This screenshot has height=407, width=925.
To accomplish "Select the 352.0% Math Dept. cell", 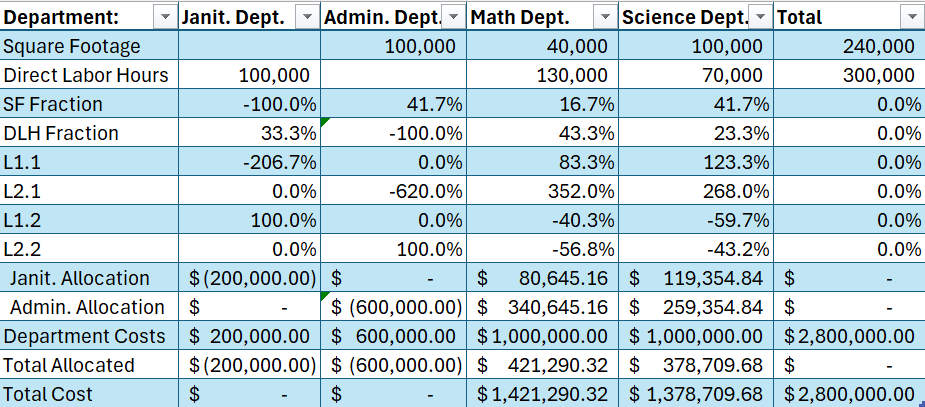I will coord(543,191).
